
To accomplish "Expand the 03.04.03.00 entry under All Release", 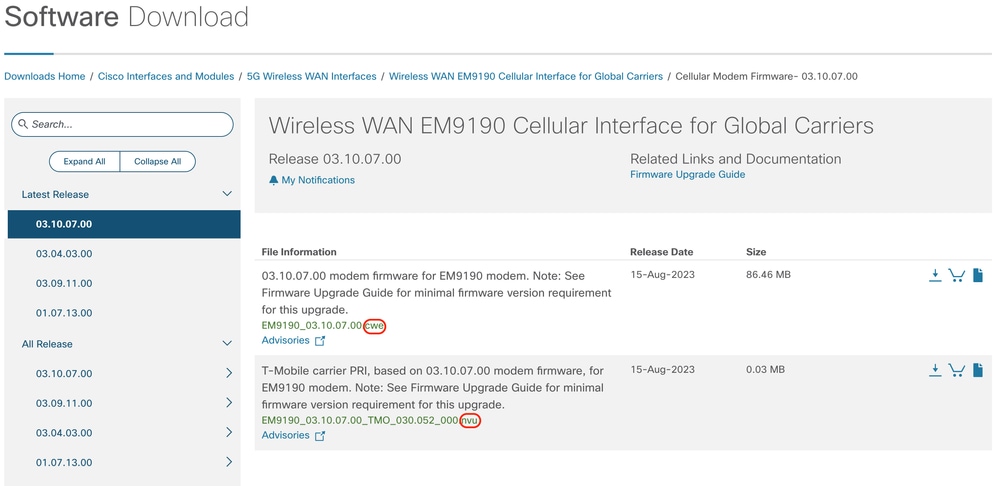I will 229,432.
